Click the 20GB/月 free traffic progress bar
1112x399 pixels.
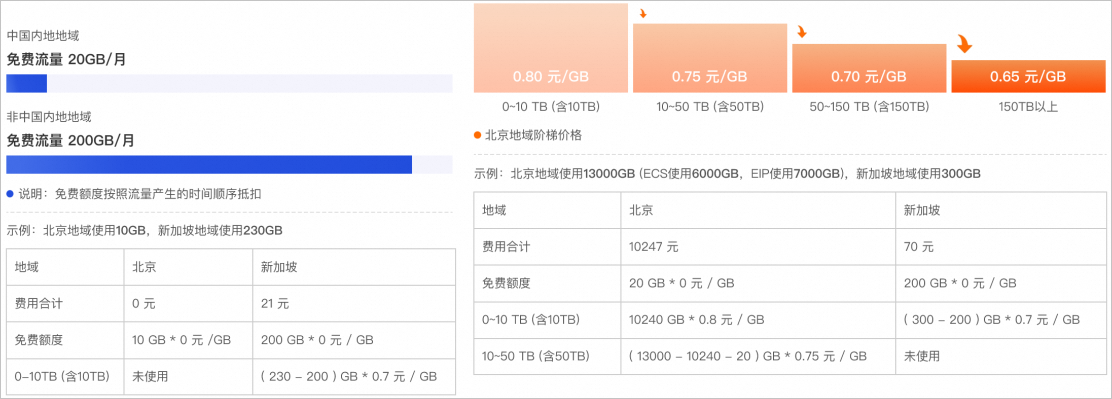pos(229,84)
